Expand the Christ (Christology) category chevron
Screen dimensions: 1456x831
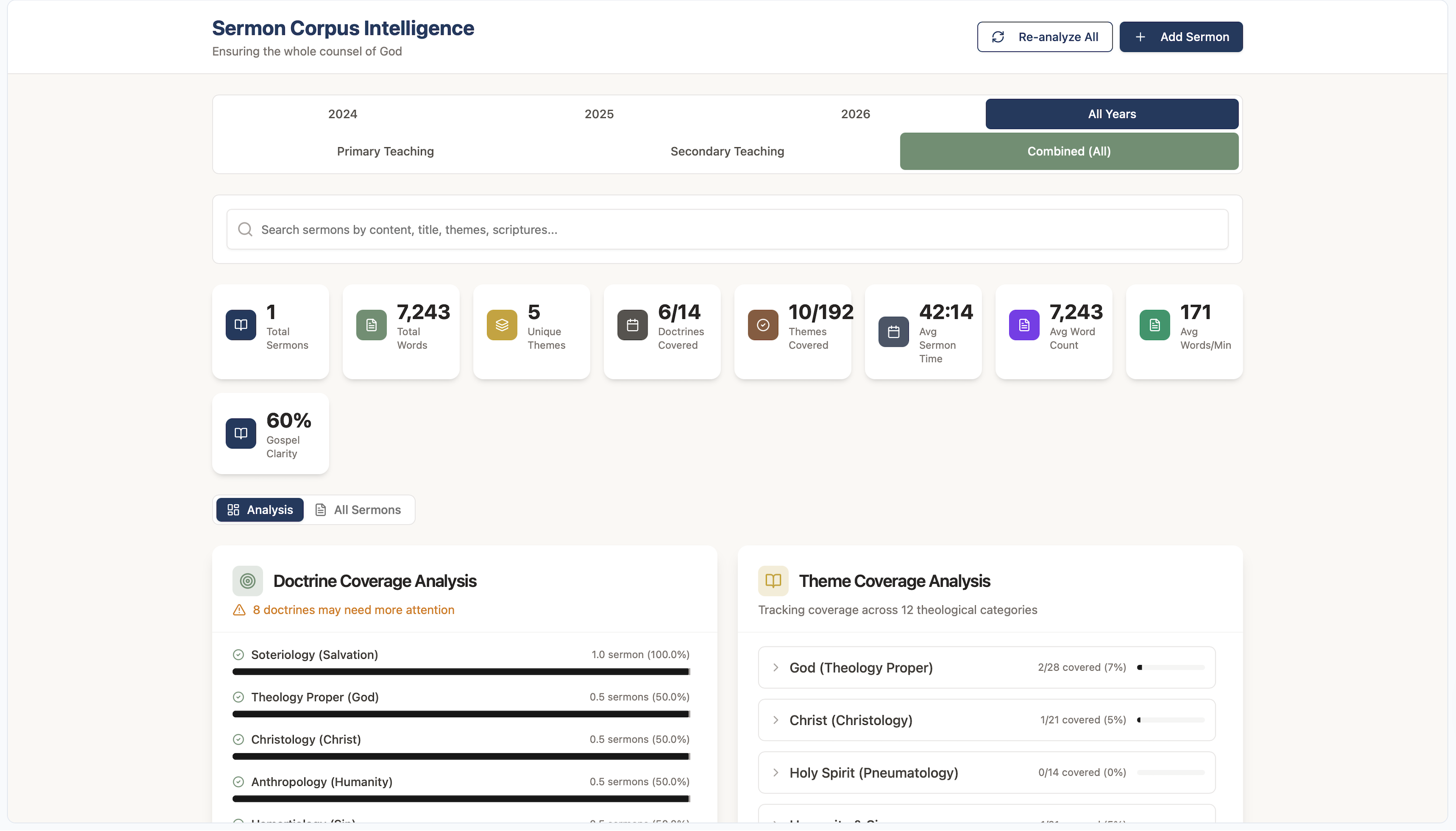coord(776,720)
